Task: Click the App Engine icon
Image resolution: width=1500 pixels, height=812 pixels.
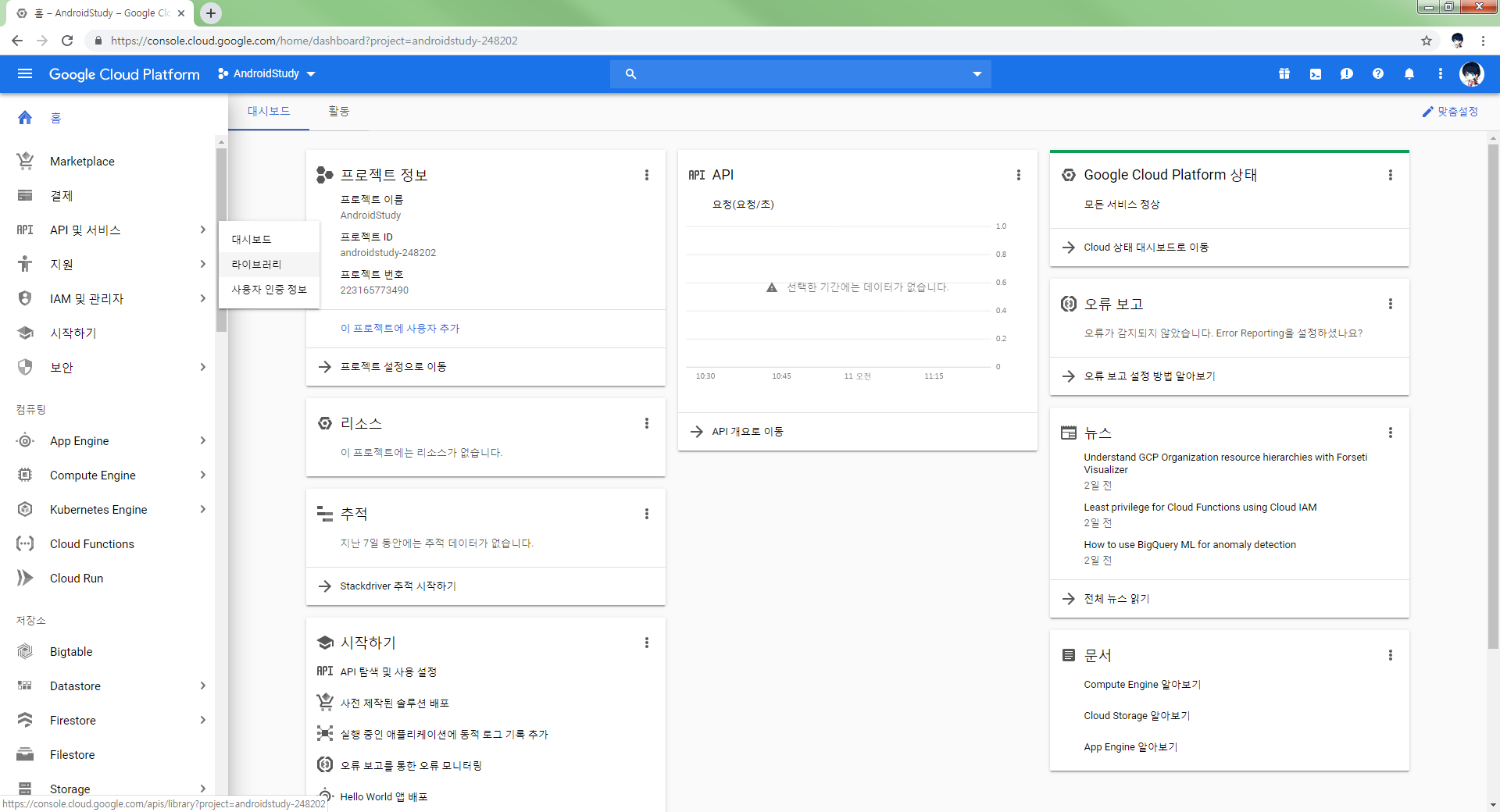Action: click(x=25, y=440)
